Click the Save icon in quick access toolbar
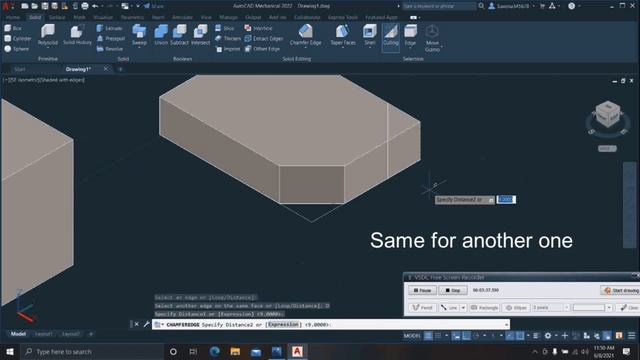Viewport: 640px width, 360px height. click(x=44, y=6)
